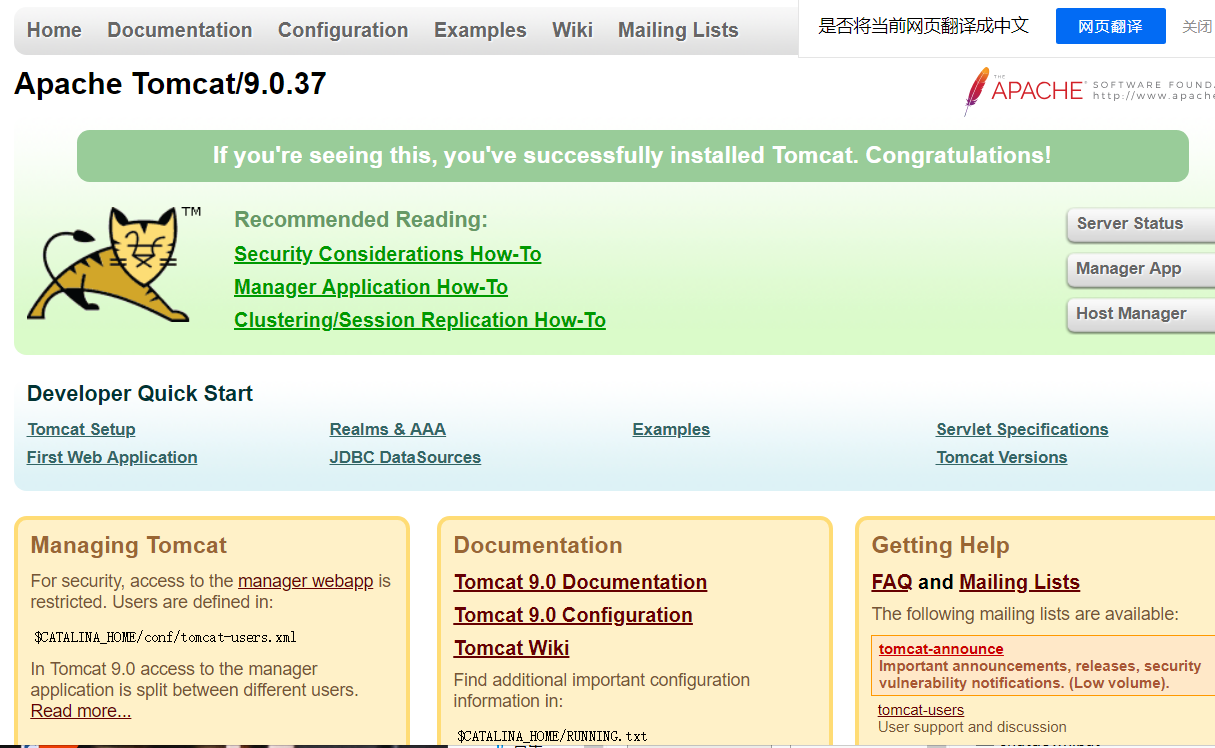This screenshot has width=1215, height=748.
Task: Visit the Realms & AAA link
Action: [x=388, y=429]
